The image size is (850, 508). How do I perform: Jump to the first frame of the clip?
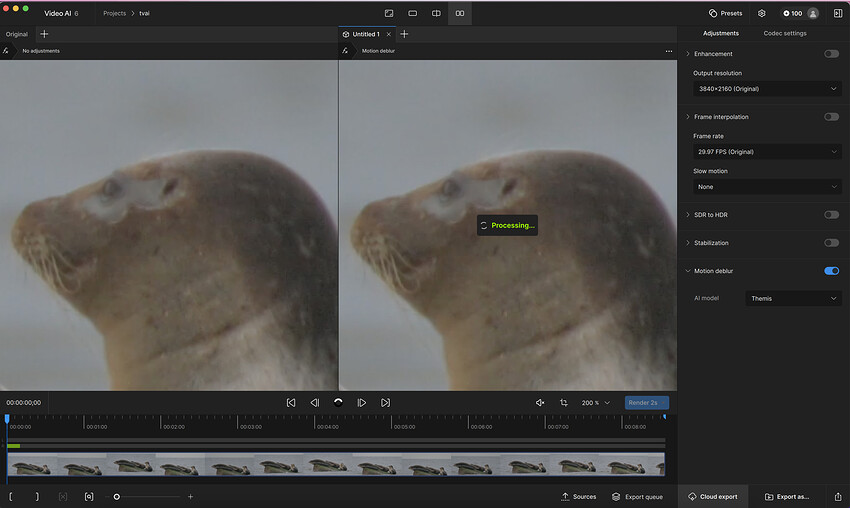point(291,402)
